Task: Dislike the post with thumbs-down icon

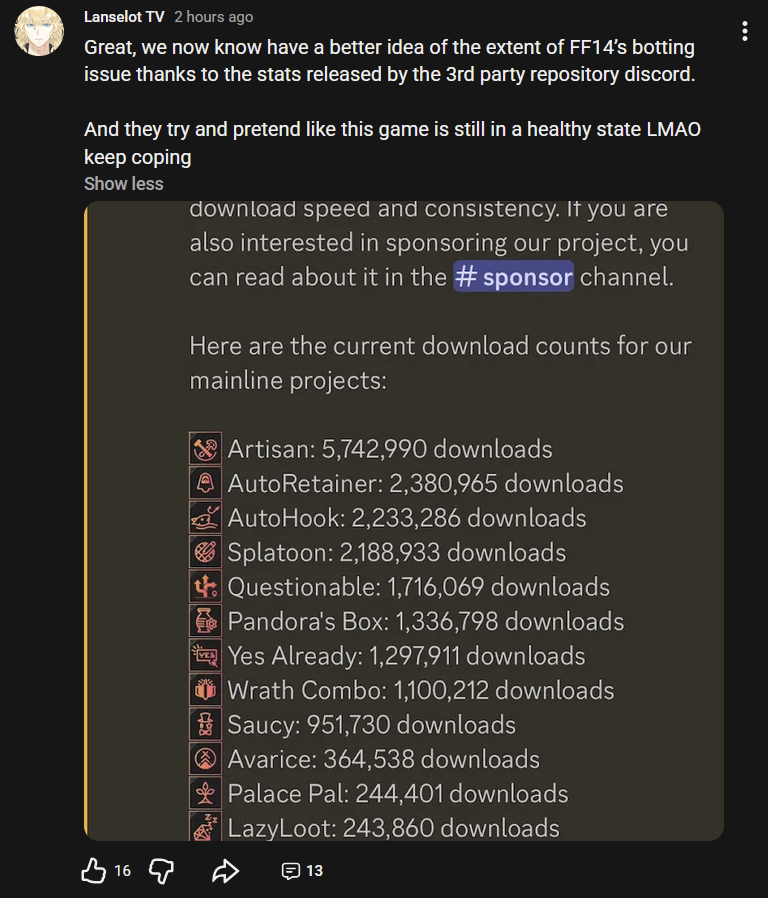Action: 161,871
